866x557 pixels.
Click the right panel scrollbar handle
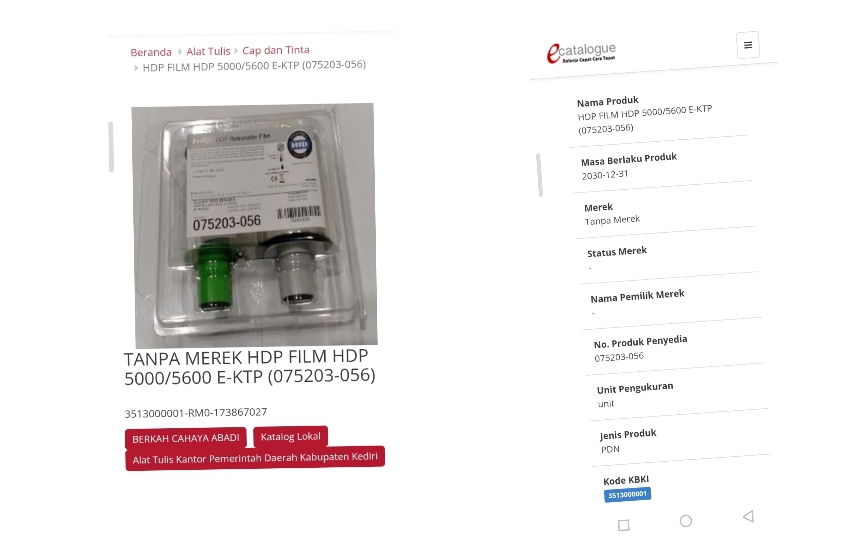coord(540,175)
